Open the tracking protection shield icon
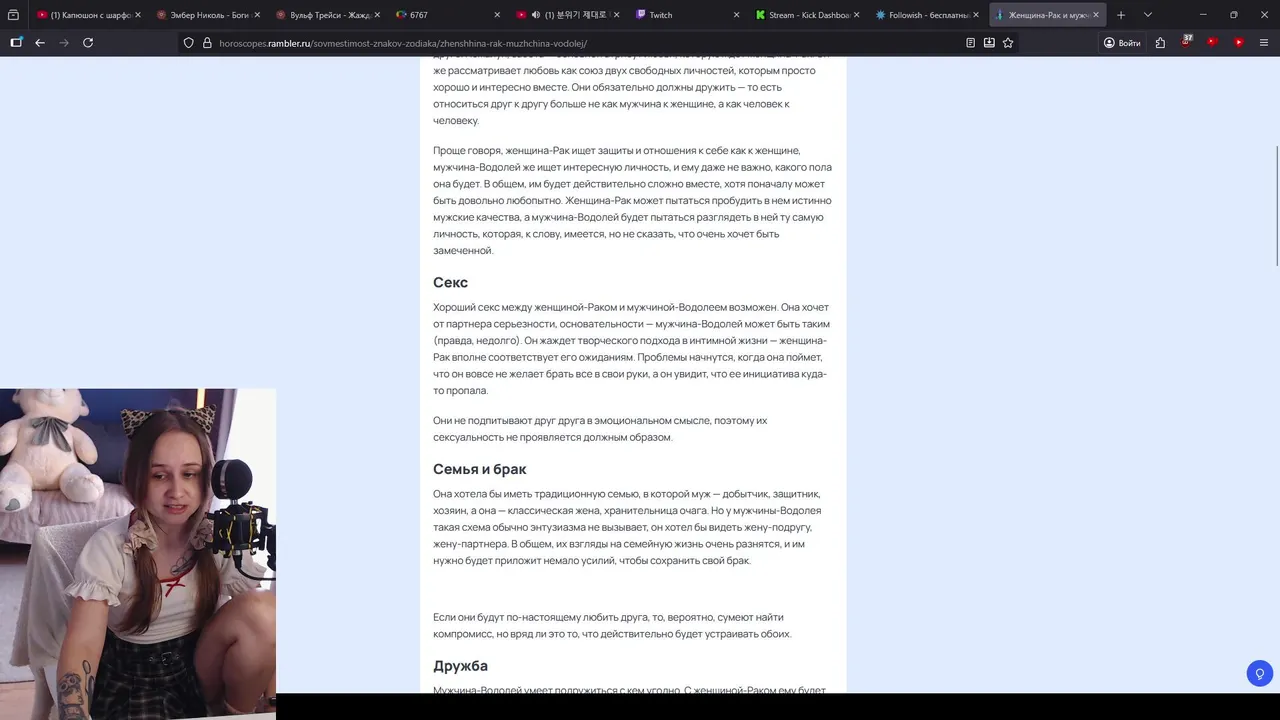Screen dimensions: 1280x720 (189, 43)
